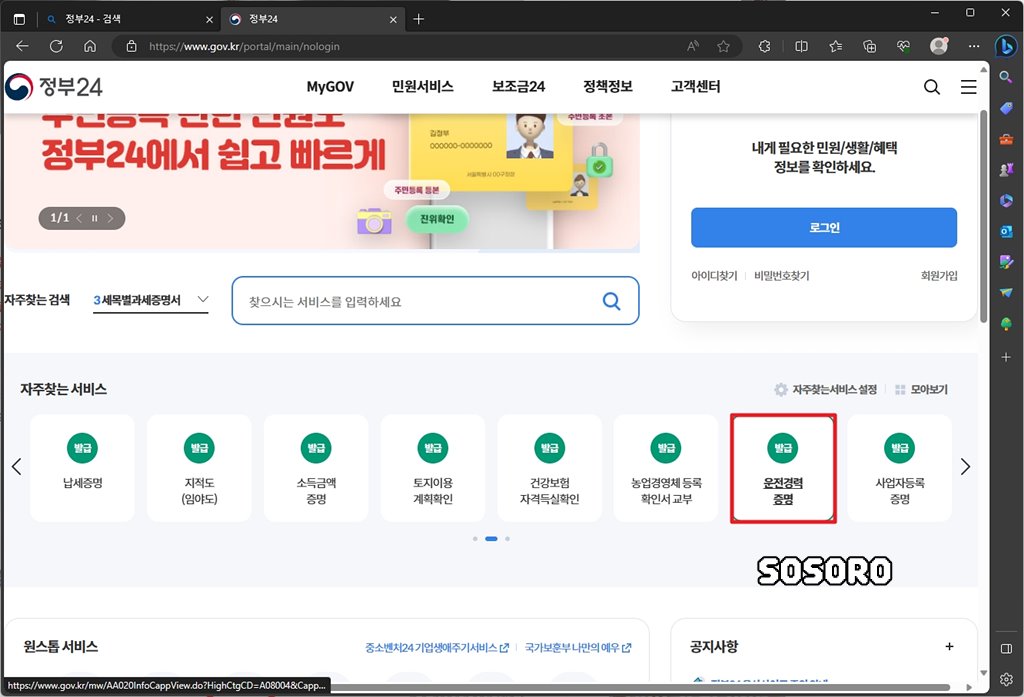
Task: Open the browser essentials heart icon
Action: (x=903, y=46)
